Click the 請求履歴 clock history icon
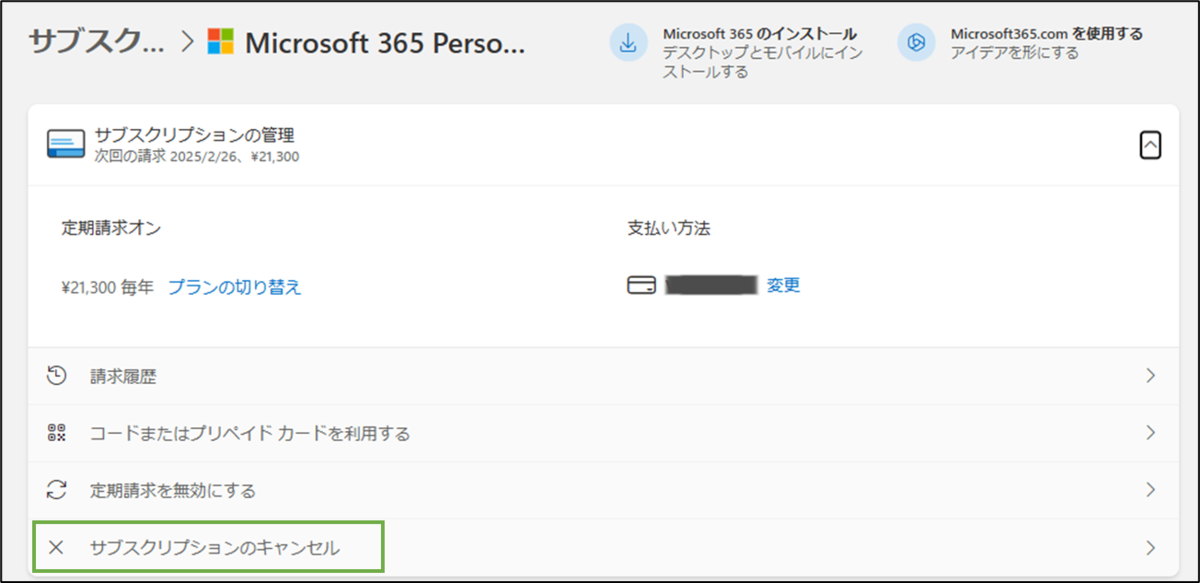The width and height of the screenshot is (1200, 583). [x=57, y=376]
